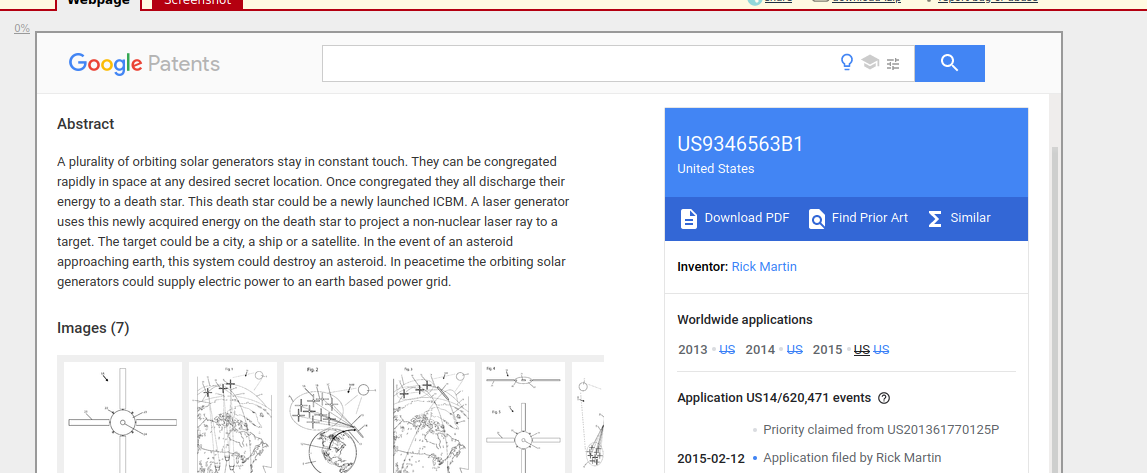
Task: Toggle the Scholar graduation cap icon
Action: coord(870,63)
